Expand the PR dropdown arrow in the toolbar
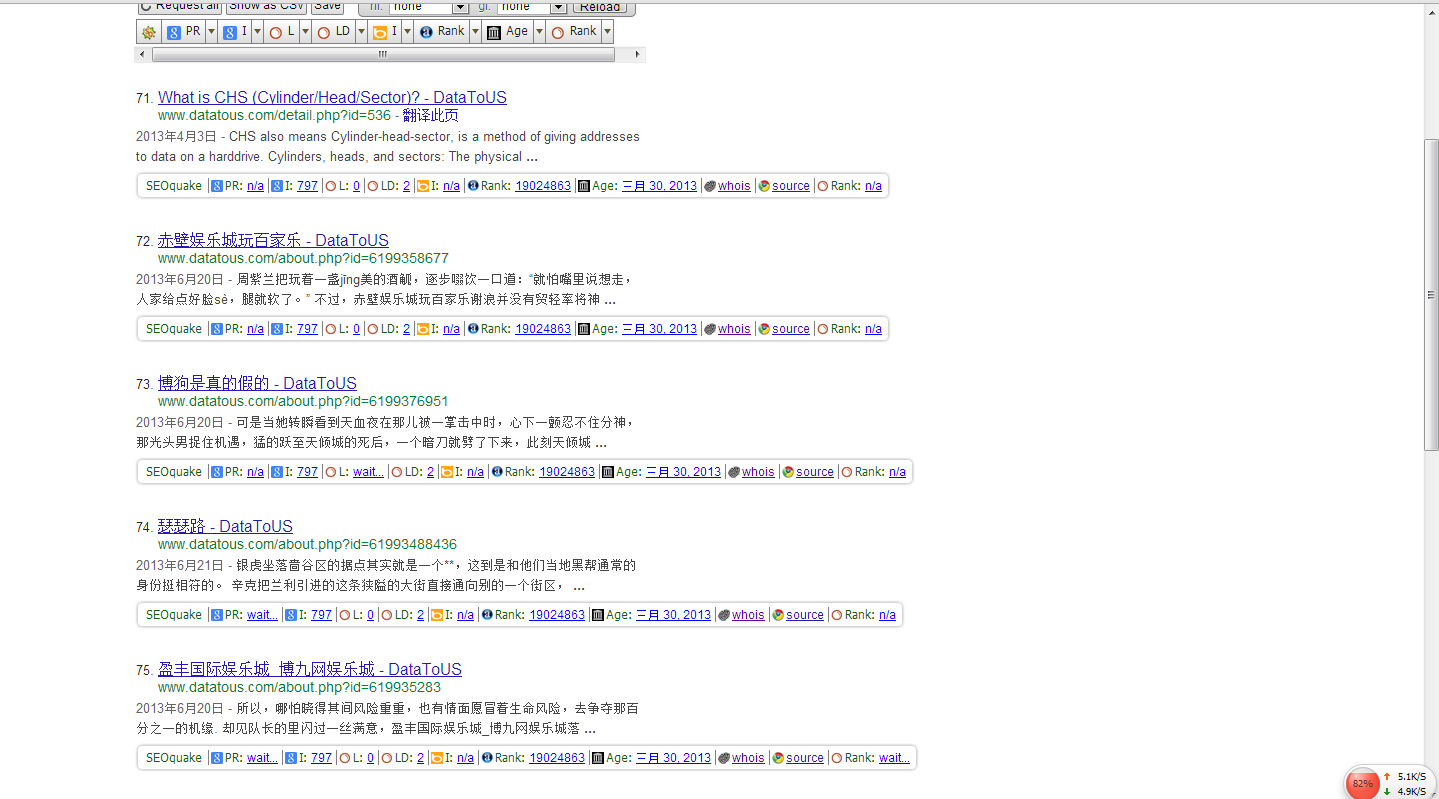This screenshot has height=799, width=1439. point(210,31)
